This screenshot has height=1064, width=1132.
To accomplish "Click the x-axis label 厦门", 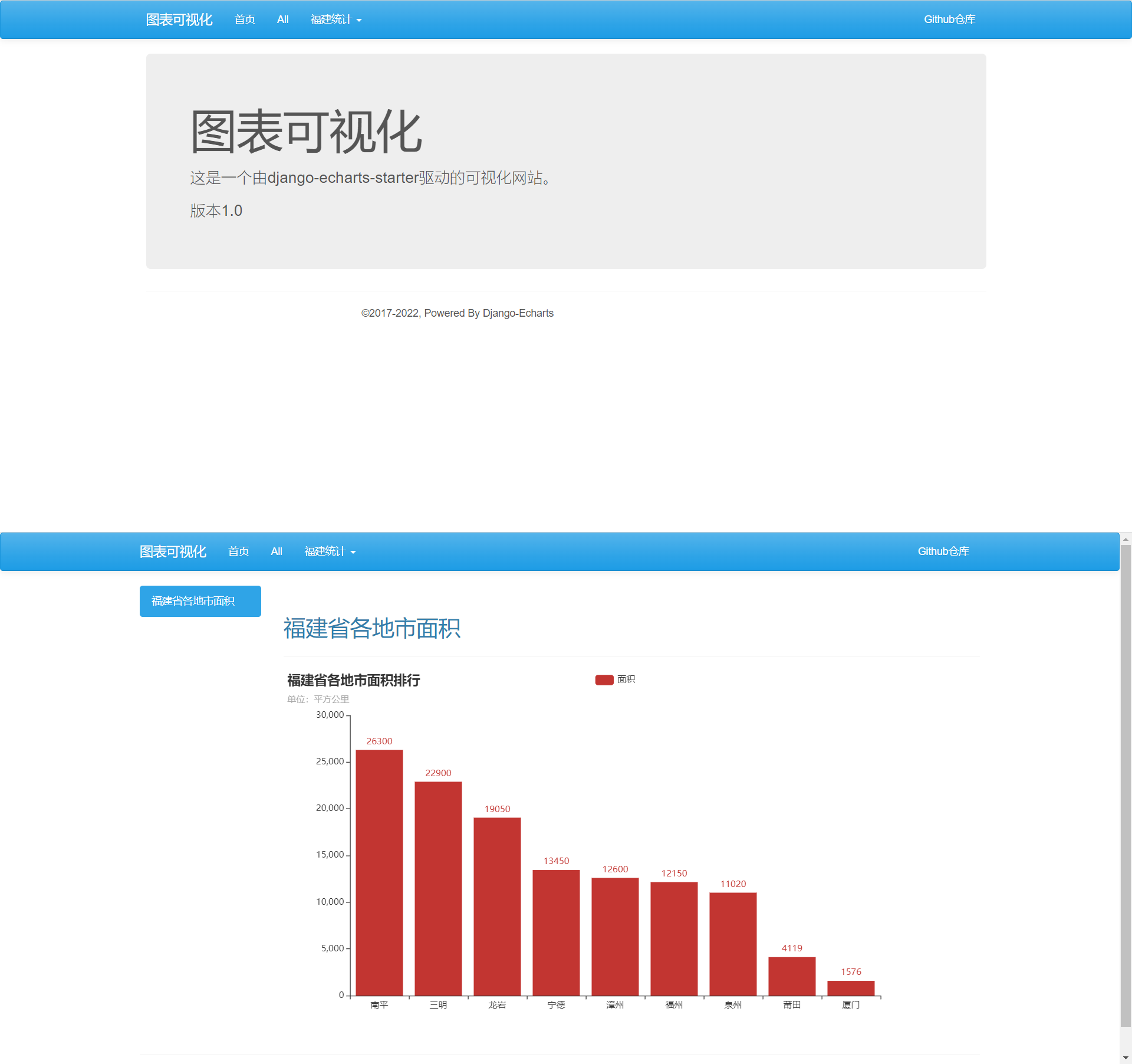I will pos(851,1005).
